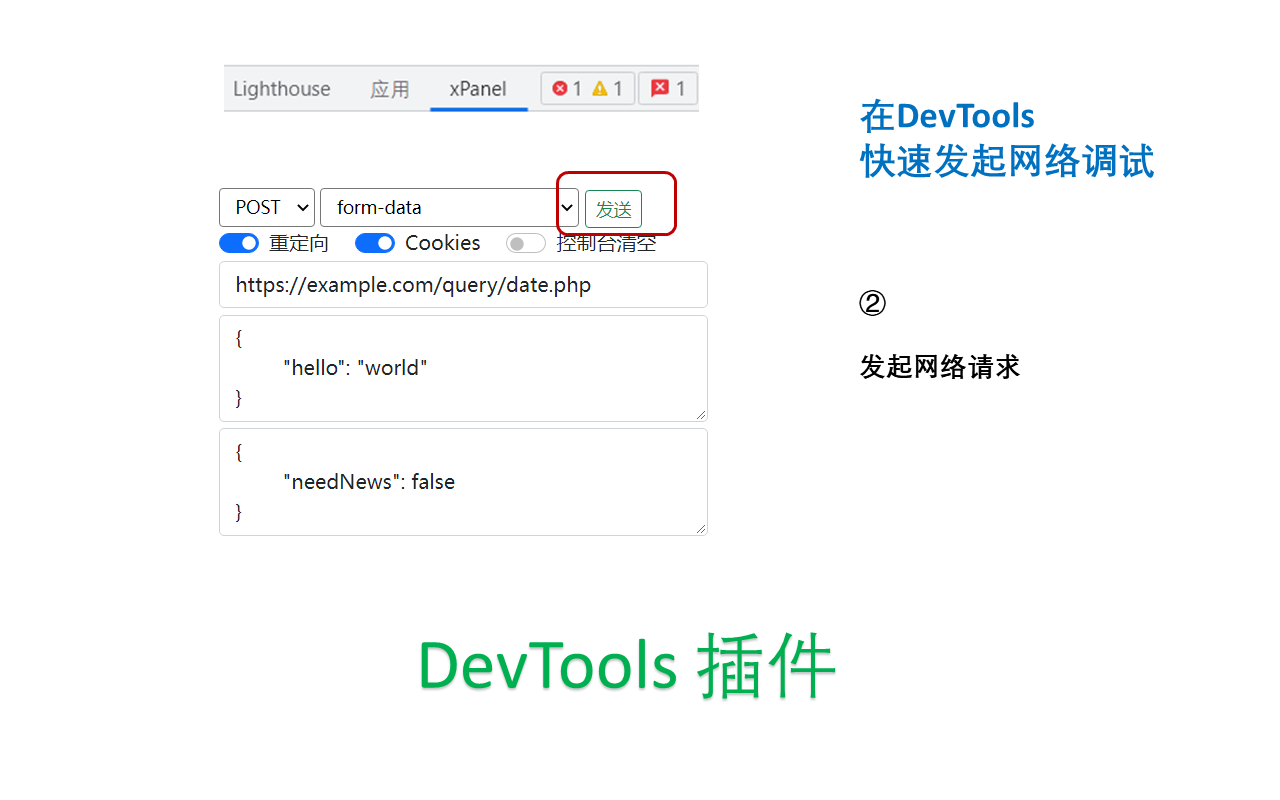Image resolution: width=1280 pixels, height=800 pixels.
Task: Click the issues counter with red square icon
Action: click(668, 89)
